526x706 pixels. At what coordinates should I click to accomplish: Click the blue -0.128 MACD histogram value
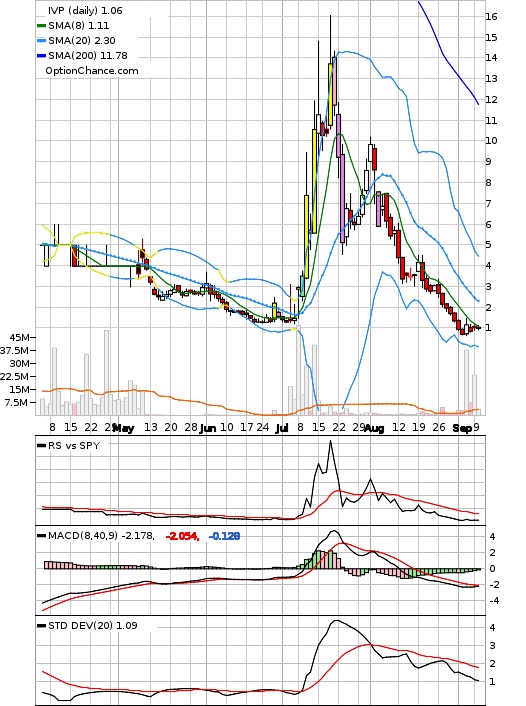(224, 536)
